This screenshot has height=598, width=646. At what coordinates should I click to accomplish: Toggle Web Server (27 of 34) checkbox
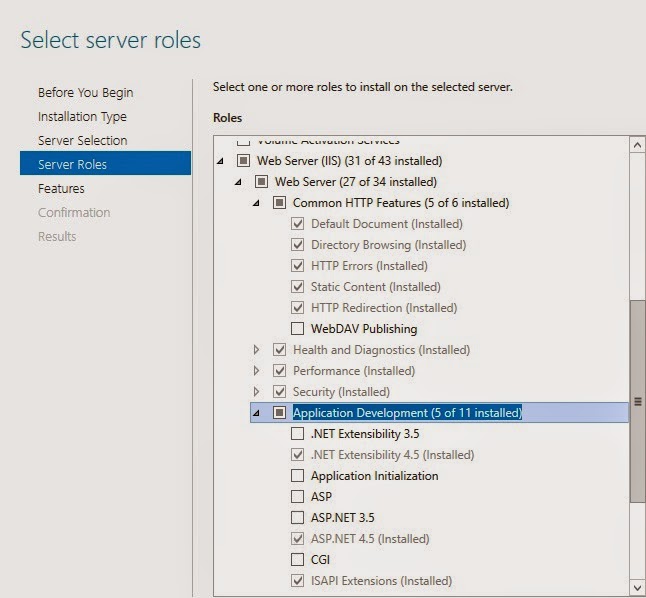click(x=262, y=182)
